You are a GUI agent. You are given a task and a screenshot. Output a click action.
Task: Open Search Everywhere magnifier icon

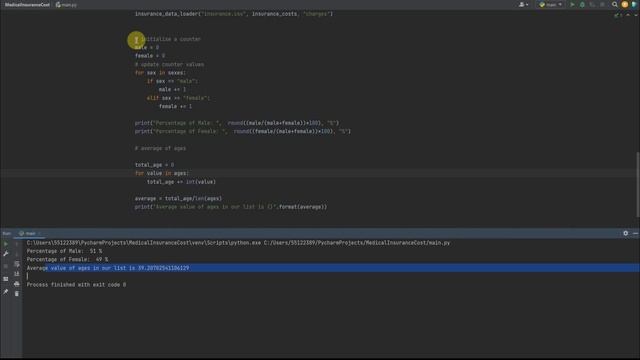coord(615,4)
